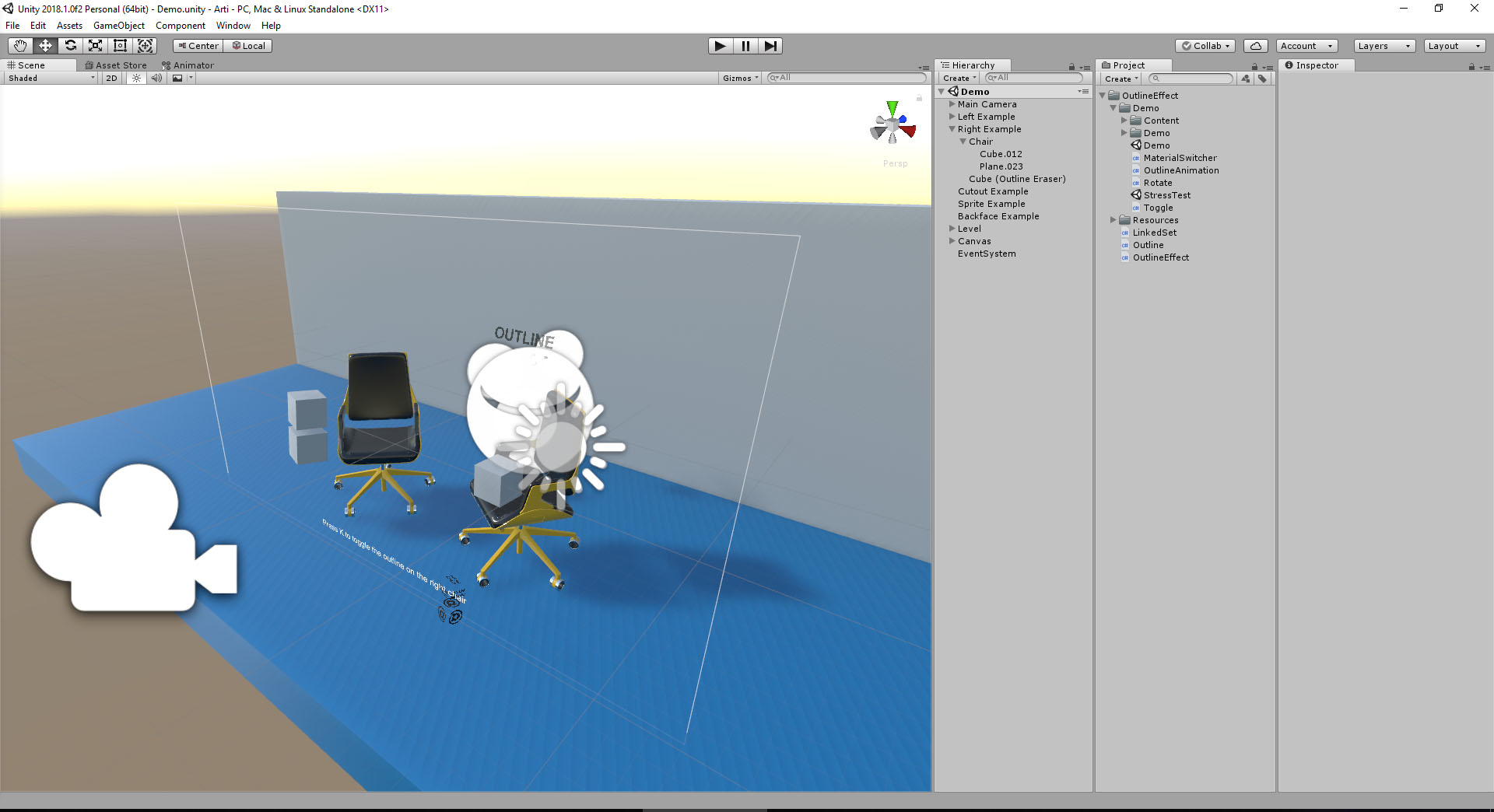Open the Shaded draw mode dropdown

(49, 78)
